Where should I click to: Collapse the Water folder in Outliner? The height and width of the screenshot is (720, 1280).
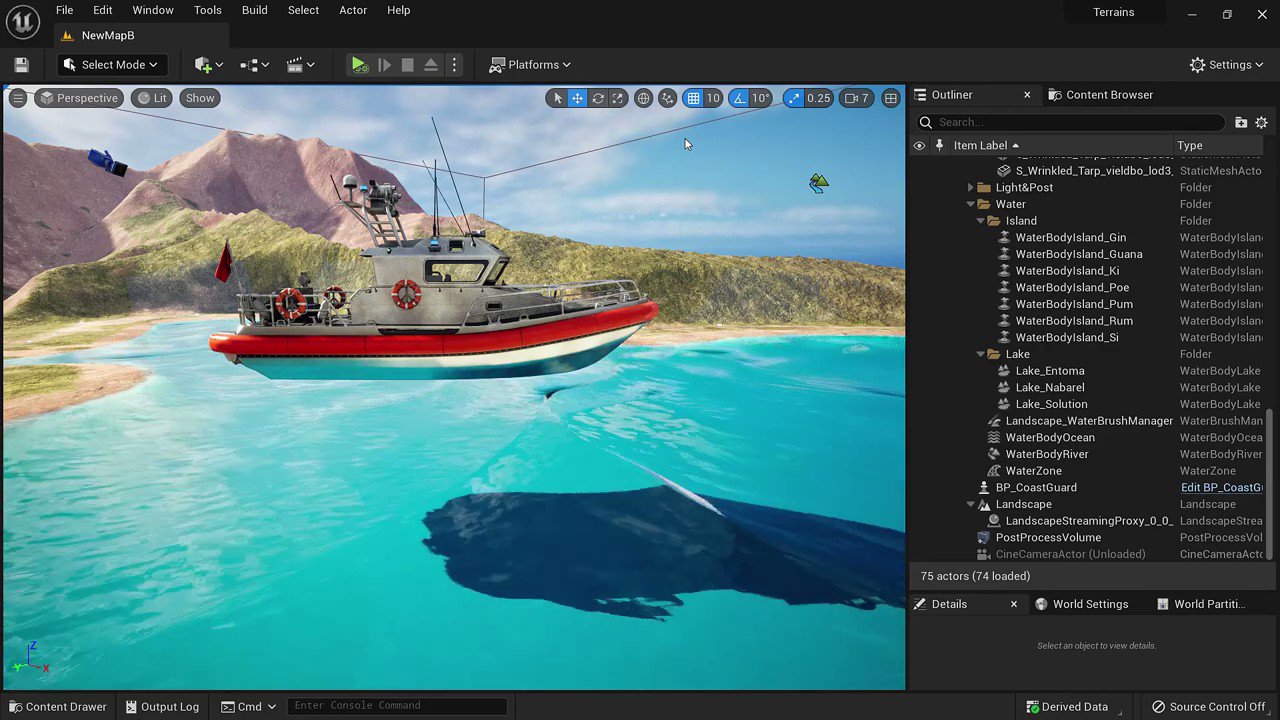(969, 204)
